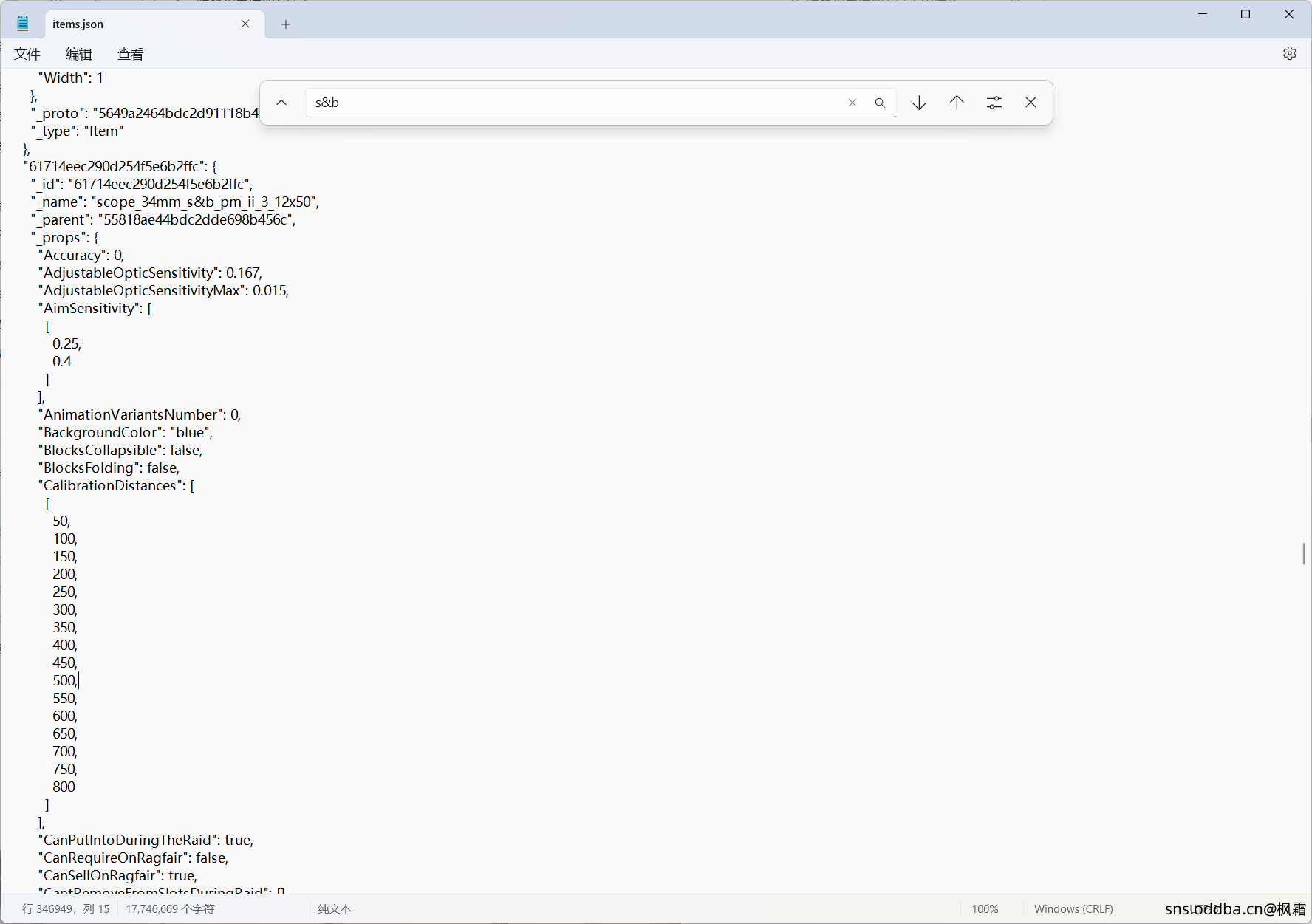Open find options sliders icon

point(994,103)
